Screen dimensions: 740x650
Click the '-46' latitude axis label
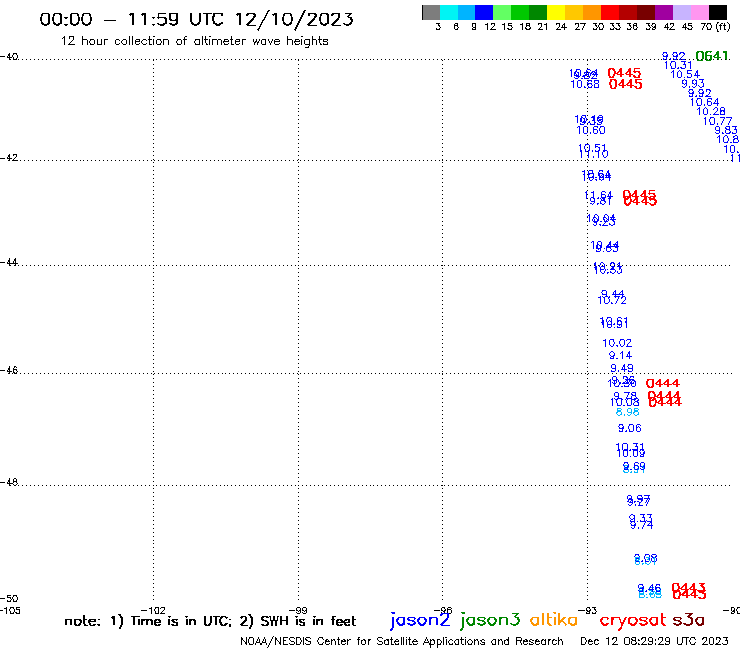[x=9, y=371]
